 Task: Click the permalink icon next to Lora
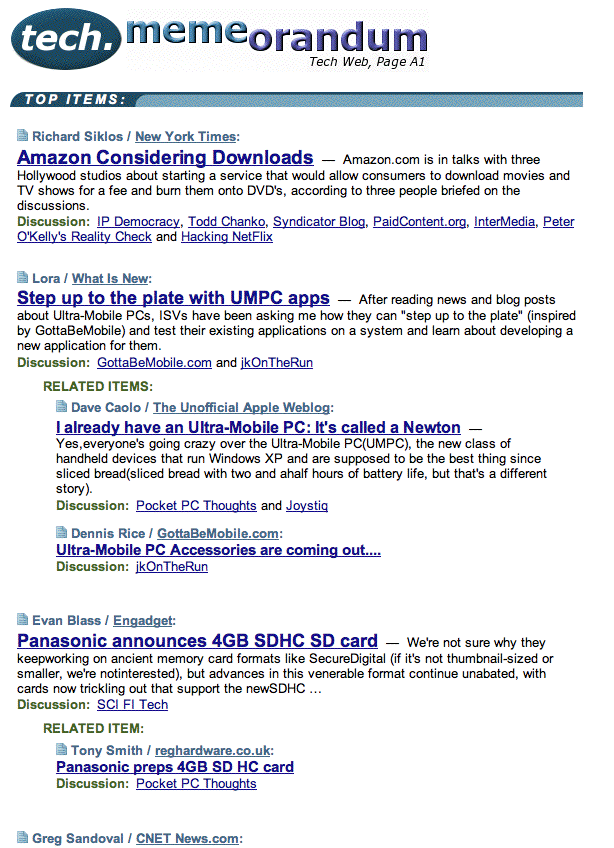[23, 278]
